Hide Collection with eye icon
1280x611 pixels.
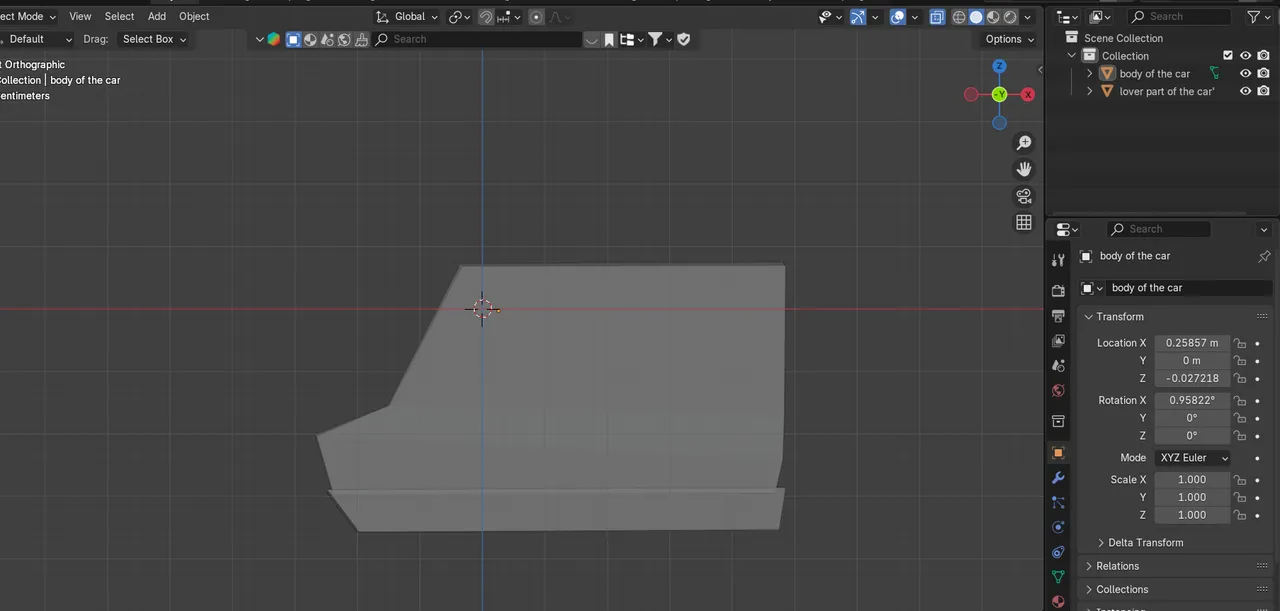1246,56
